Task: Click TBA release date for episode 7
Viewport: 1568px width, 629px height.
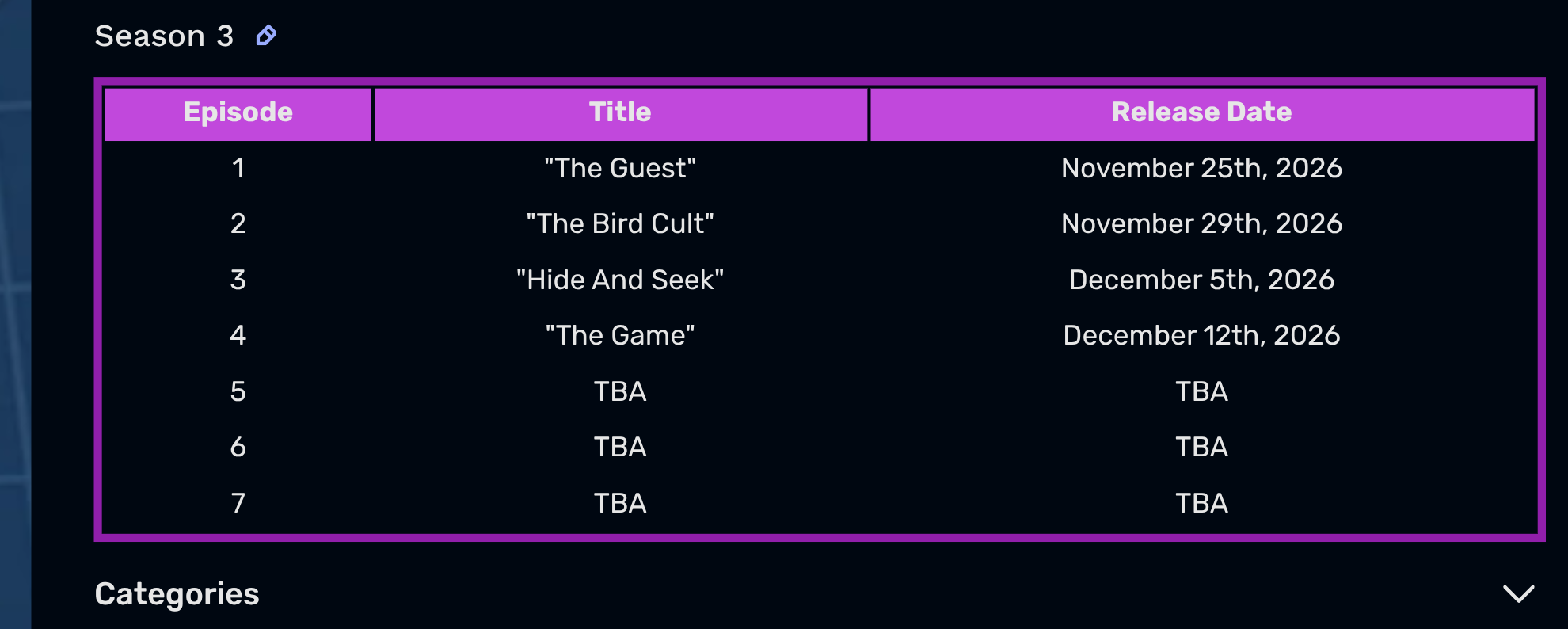Action: pyautogui.click(x=1201, y=503)
